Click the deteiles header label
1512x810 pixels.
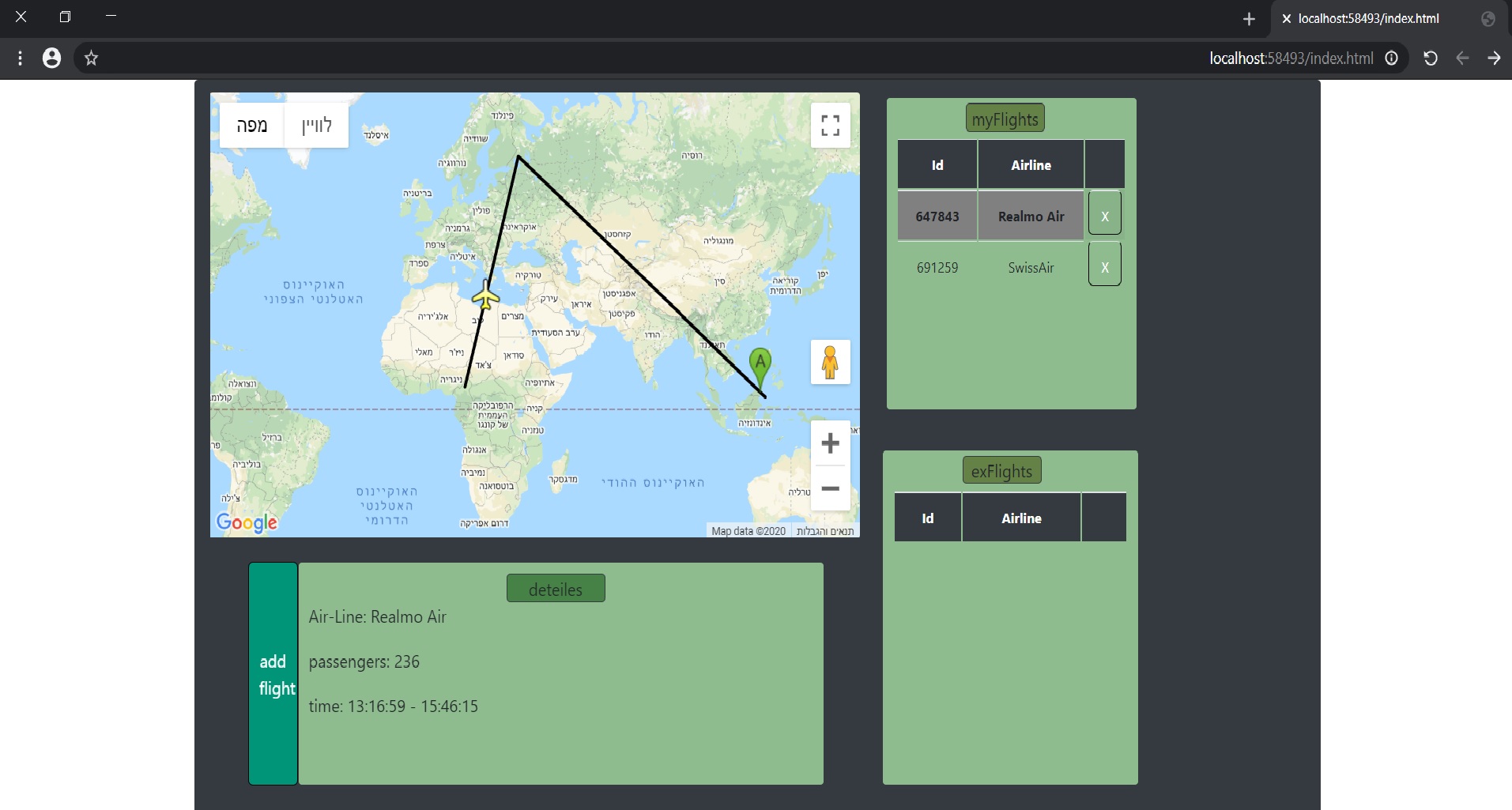pos(555,588)
